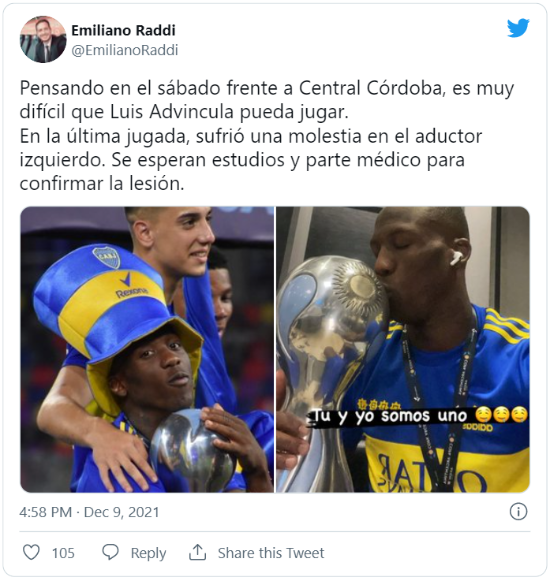Open Emiliano Raddi's profile avatar

(x=43, y=39)
